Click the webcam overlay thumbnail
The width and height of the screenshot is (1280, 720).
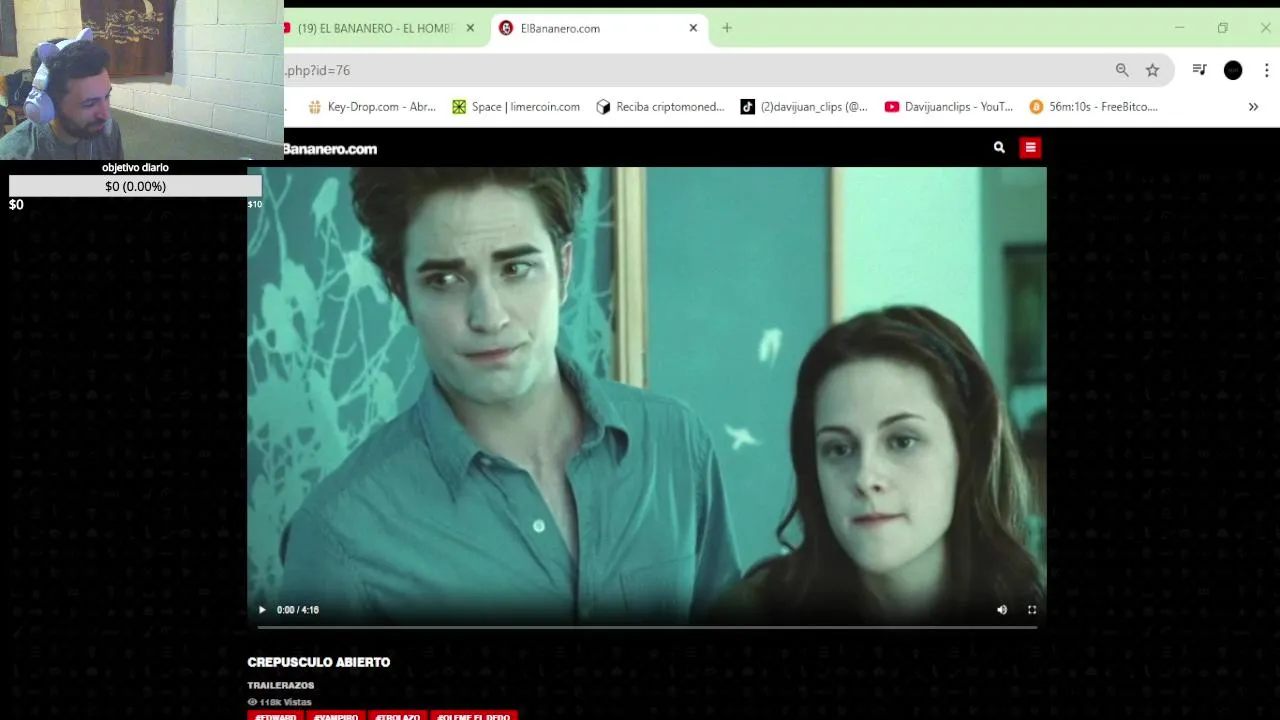(142, 80)
